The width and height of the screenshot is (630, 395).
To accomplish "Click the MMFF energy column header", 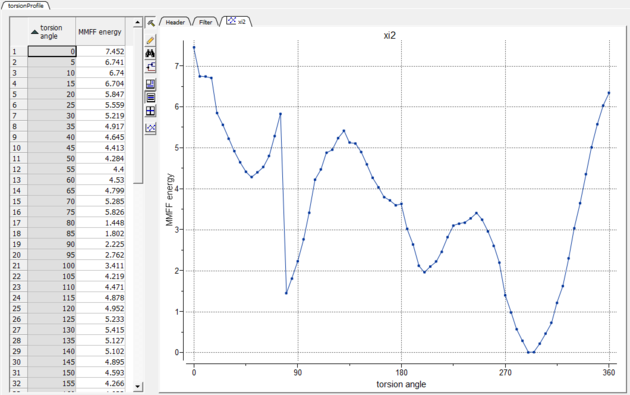I will [x=100, y=32].
